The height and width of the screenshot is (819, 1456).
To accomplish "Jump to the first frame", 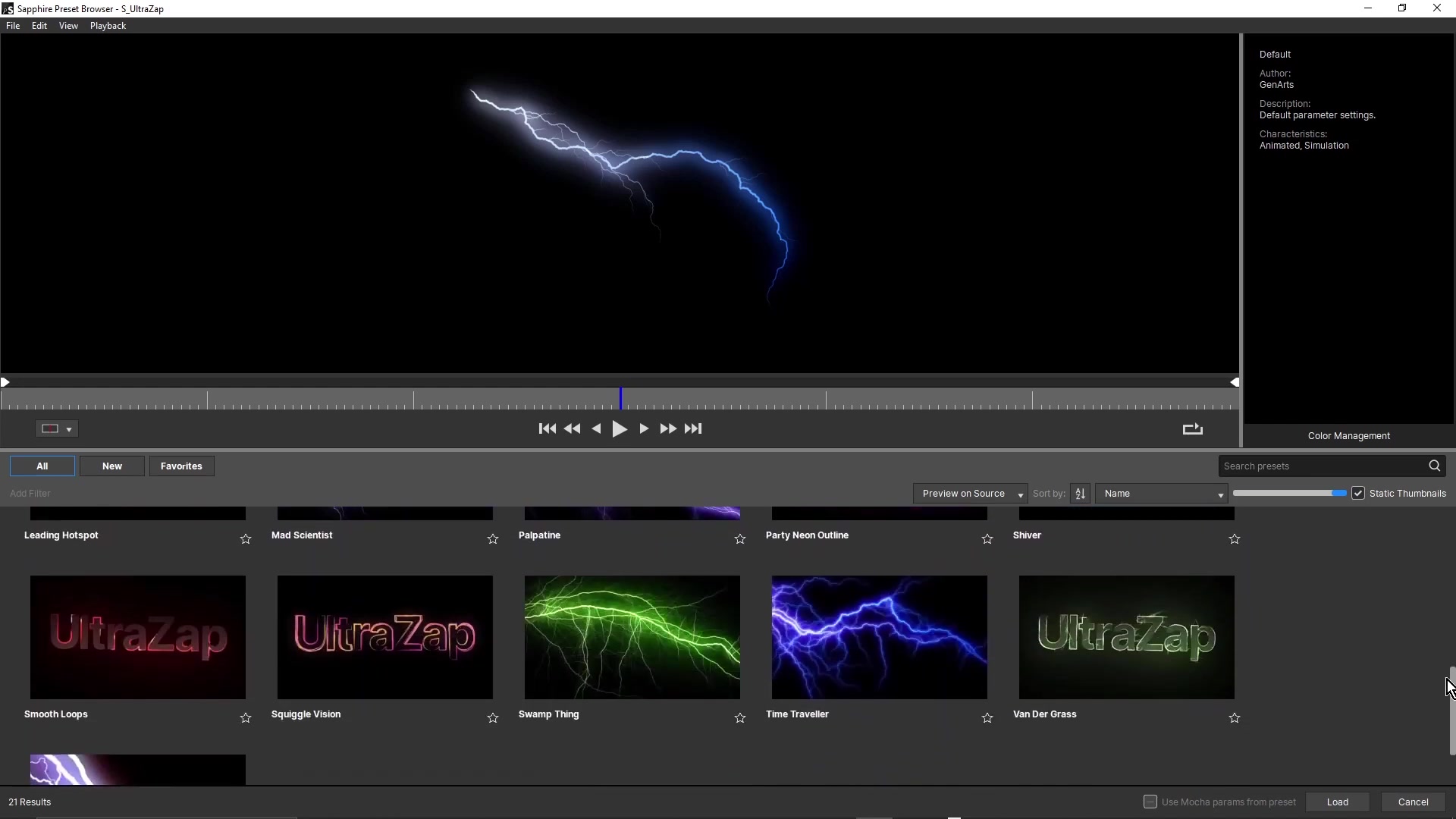I will 547,429.
